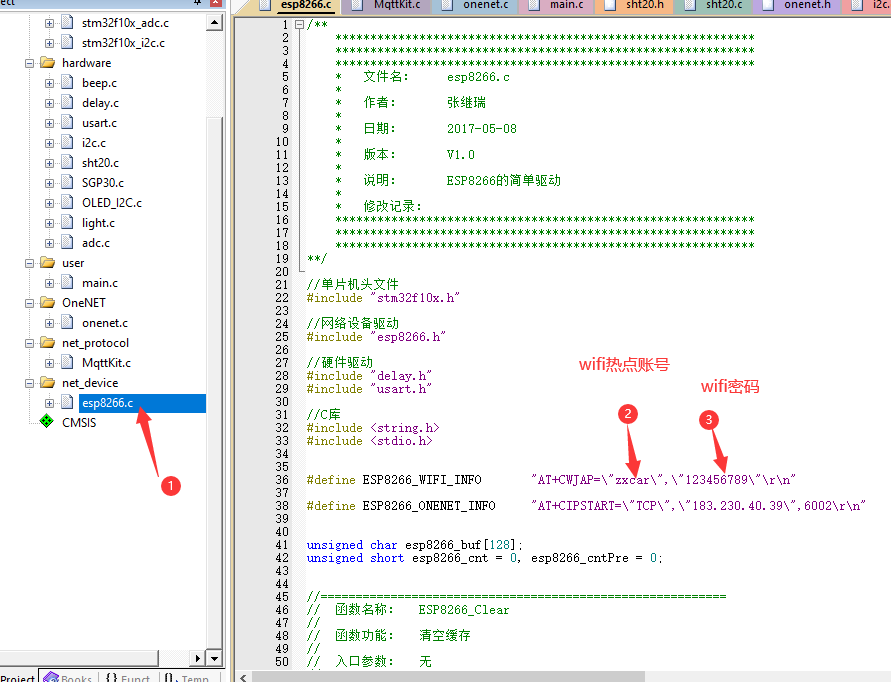Collapse the net_device folder
891x682 pixels.
click(30, 384)
